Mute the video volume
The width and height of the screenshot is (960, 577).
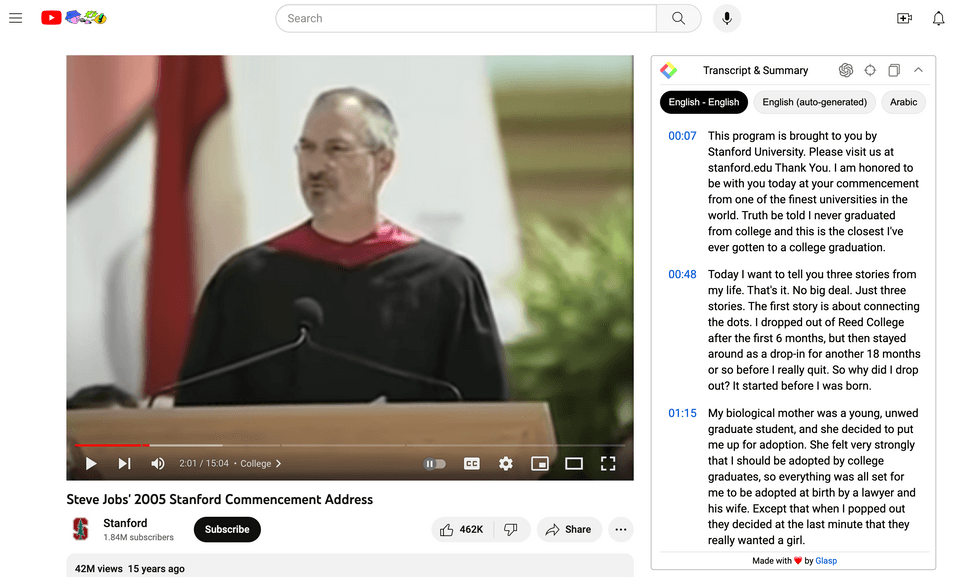point(158,464)
